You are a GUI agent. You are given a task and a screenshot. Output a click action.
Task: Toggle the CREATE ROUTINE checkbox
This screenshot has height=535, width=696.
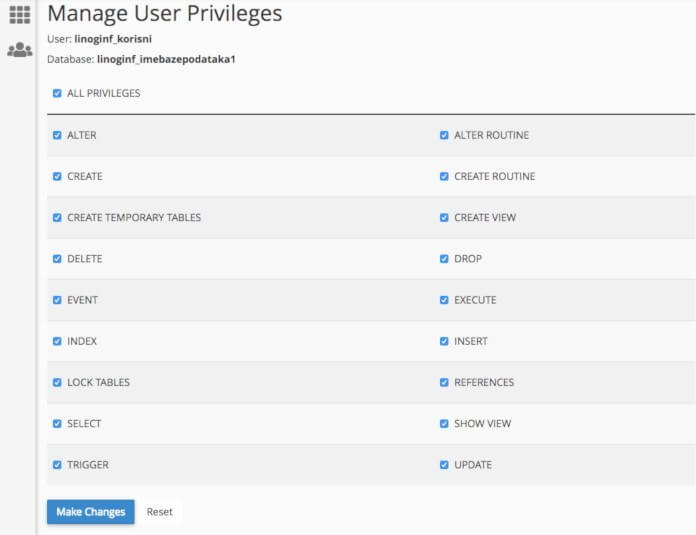(444, 176)
